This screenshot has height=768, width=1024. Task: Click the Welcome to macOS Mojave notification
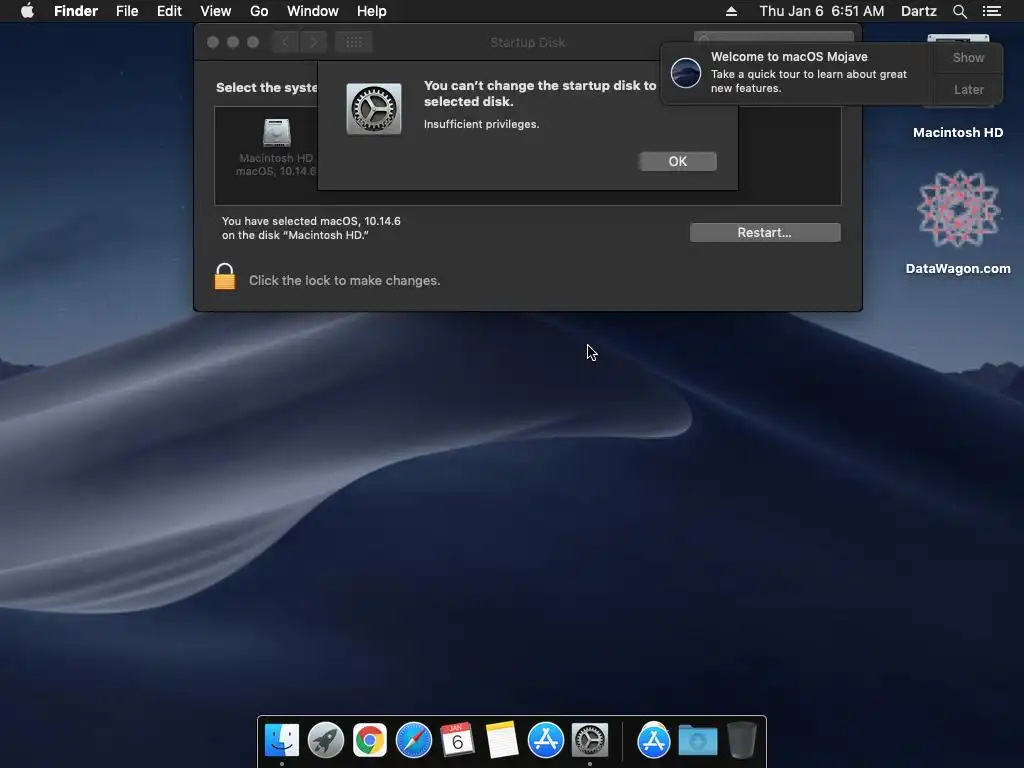click(x=797, y=72)
